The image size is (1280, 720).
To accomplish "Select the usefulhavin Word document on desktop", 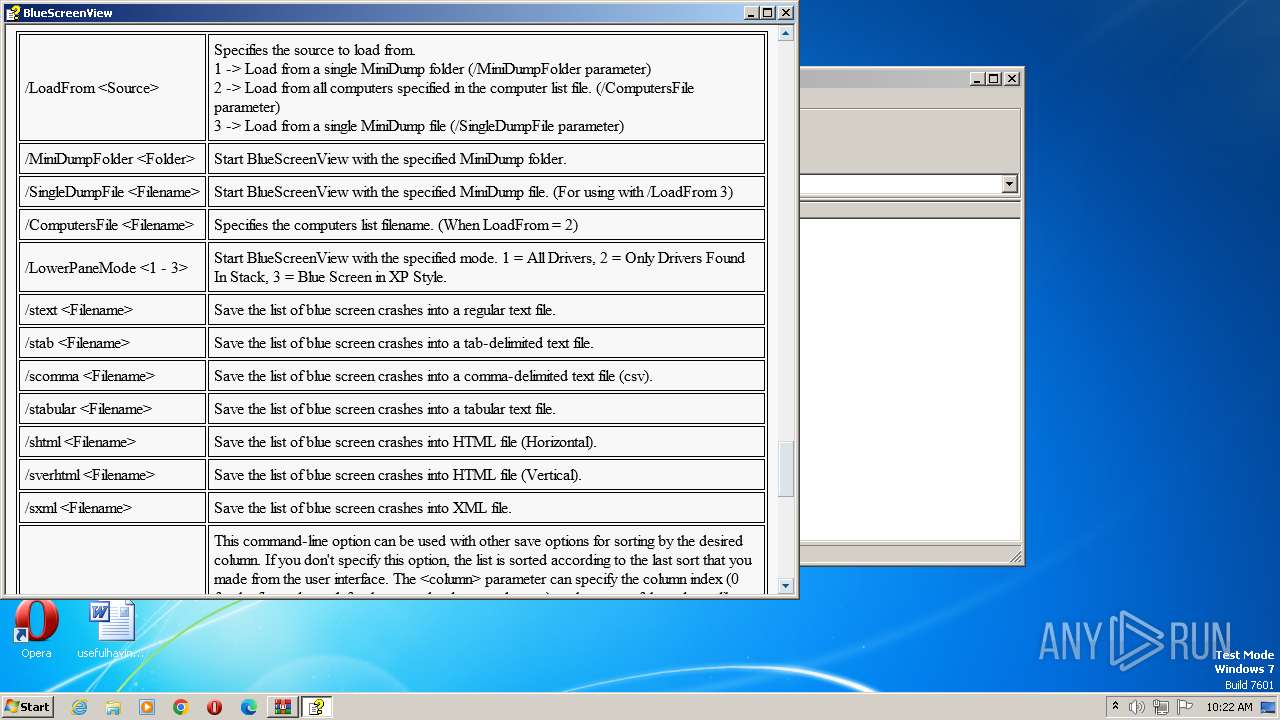I will 111,630.
